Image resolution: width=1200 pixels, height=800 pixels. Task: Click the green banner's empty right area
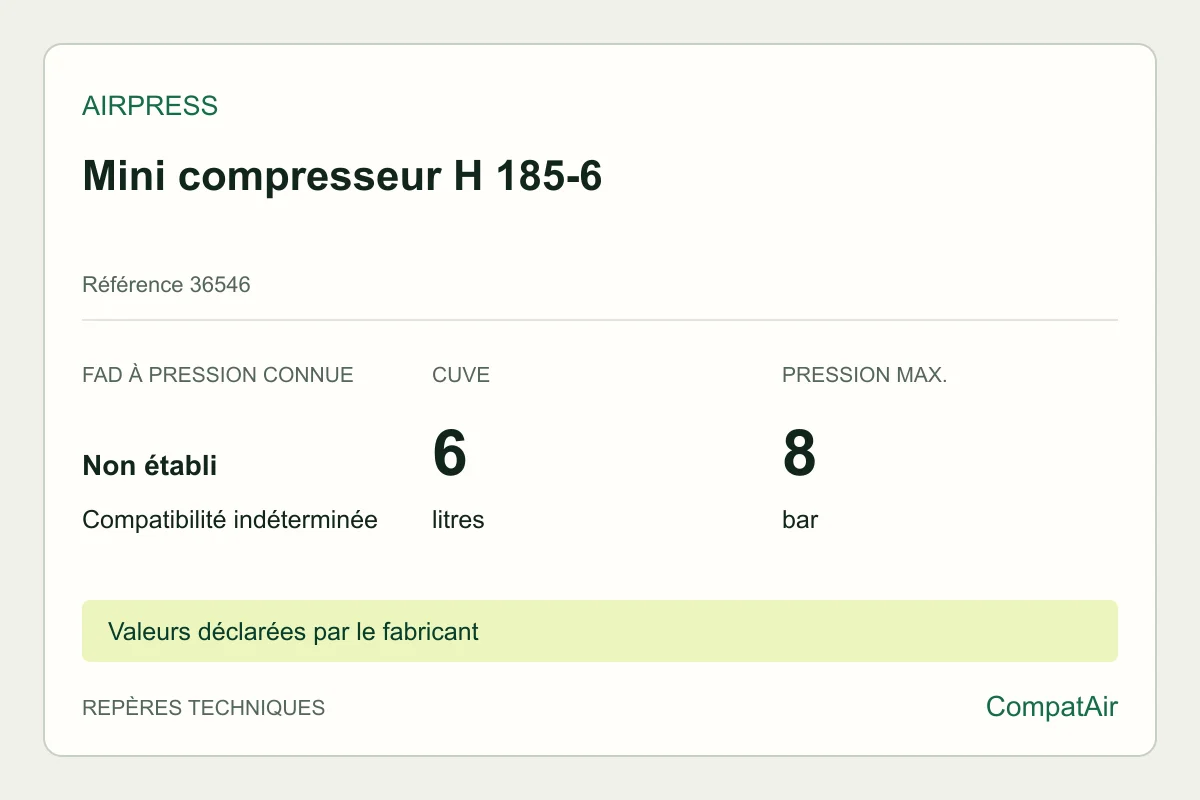(800, 631)
